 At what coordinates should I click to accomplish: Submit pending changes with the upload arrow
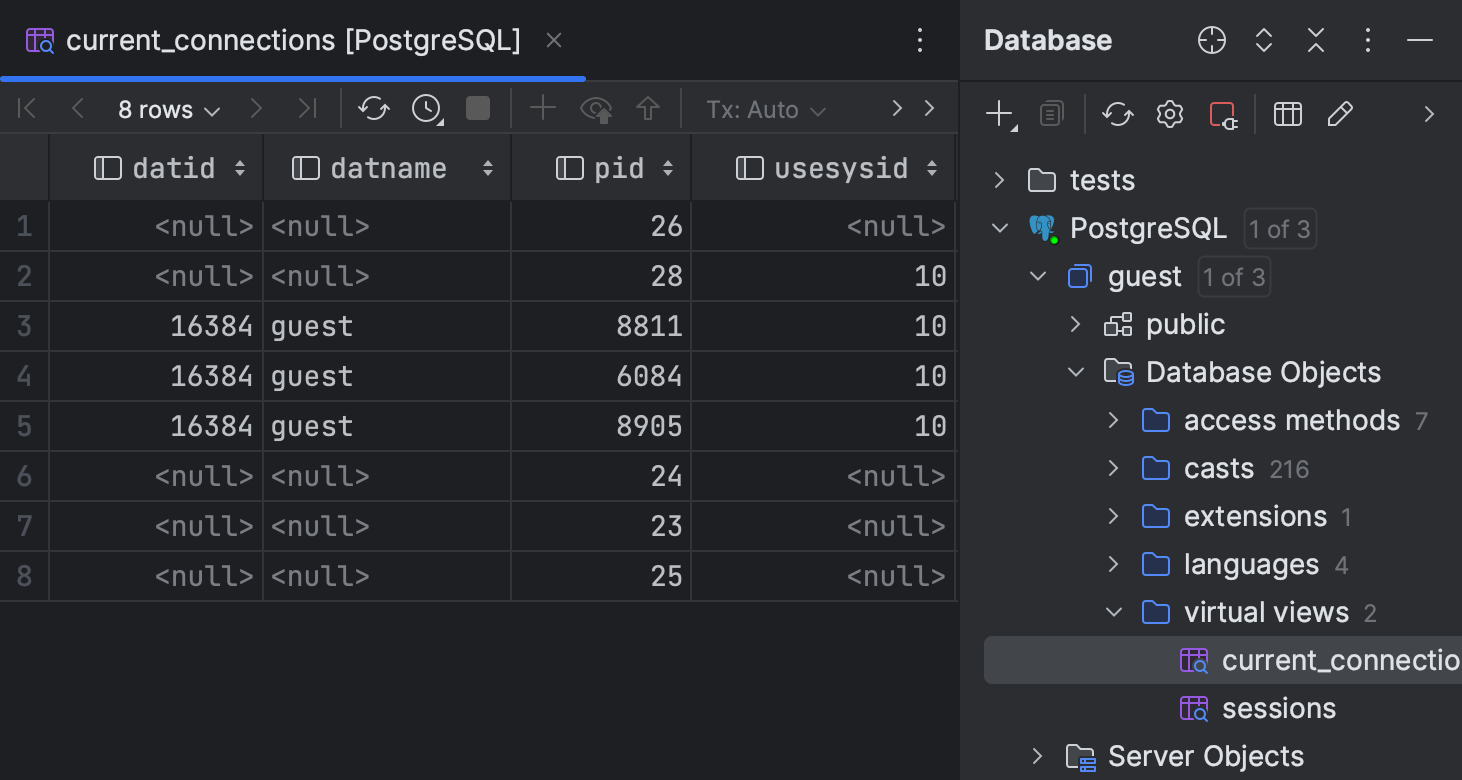coord(647,109)
